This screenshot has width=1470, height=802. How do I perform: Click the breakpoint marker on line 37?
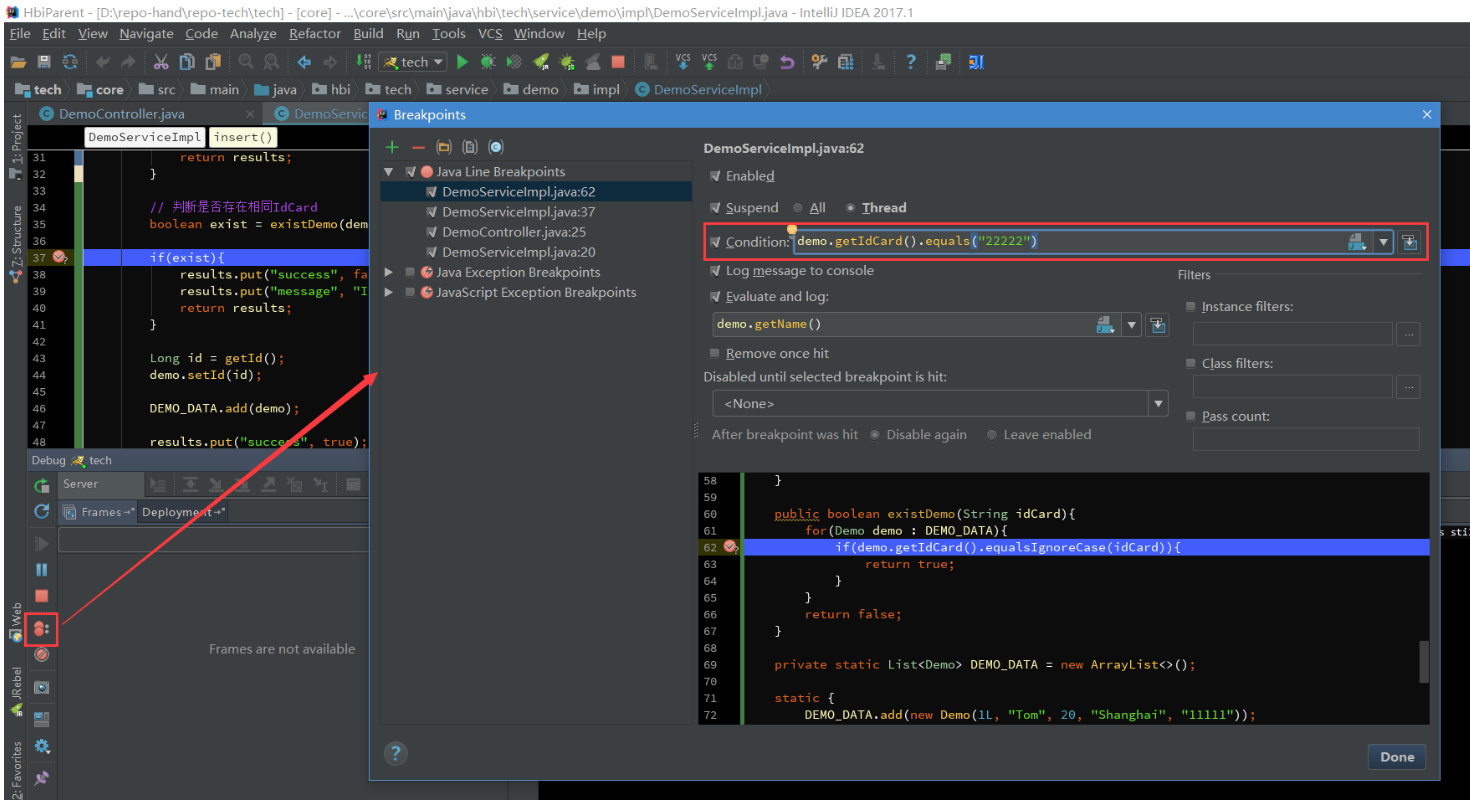(58, 257)
